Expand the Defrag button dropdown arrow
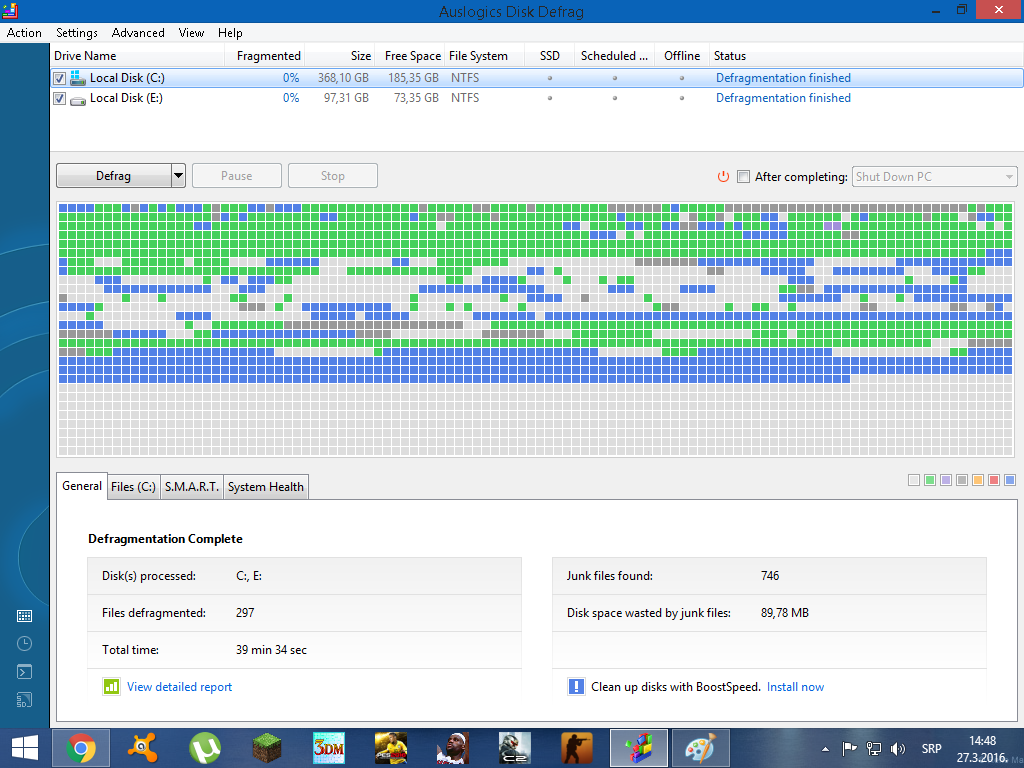This screenshot has height=768, width=1024. point(178,176)
